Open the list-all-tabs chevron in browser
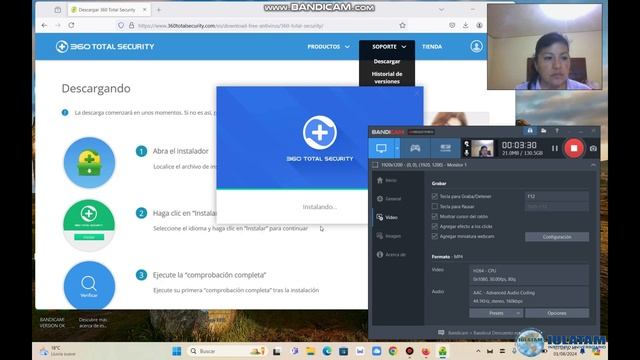 441,9
